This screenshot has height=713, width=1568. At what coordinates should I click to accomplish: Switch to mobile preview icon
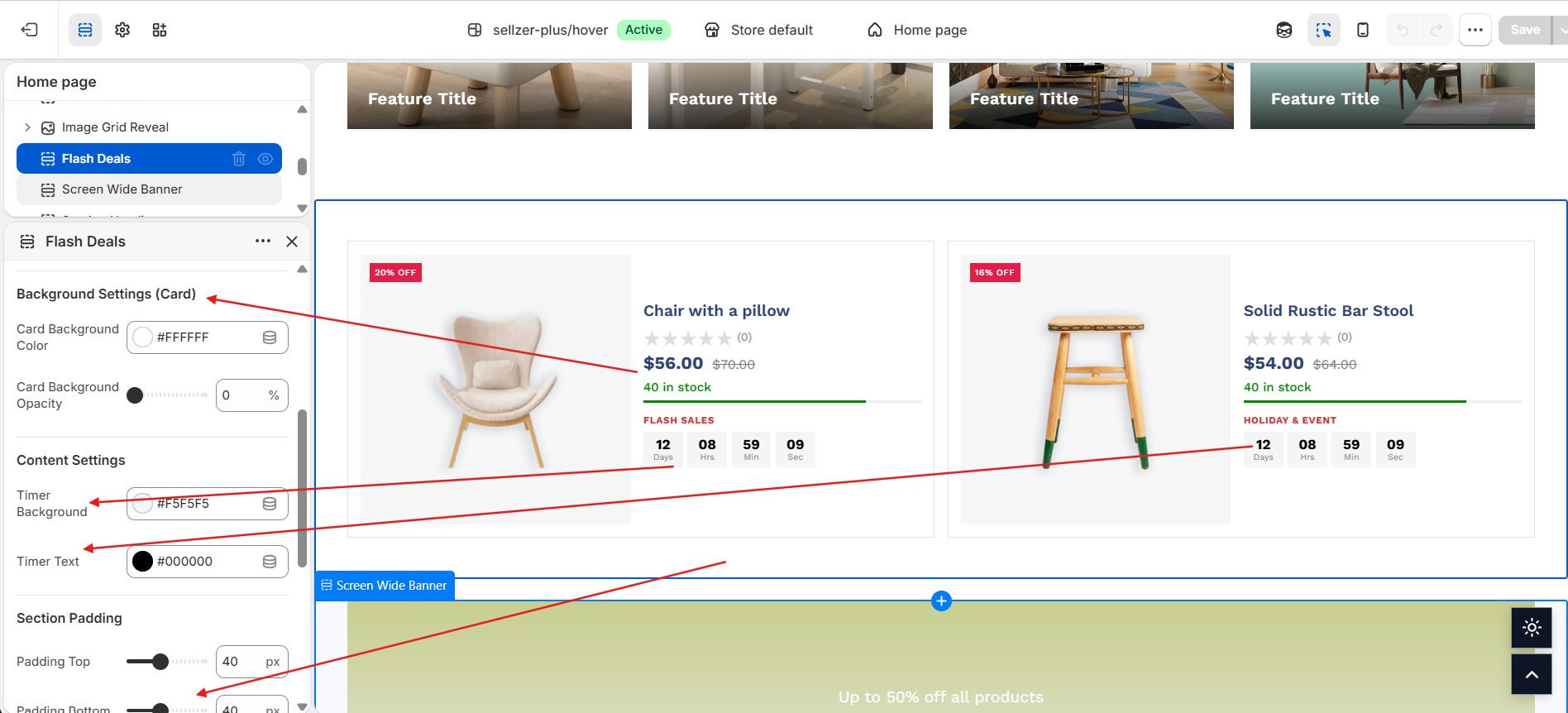click(1363, 30)
